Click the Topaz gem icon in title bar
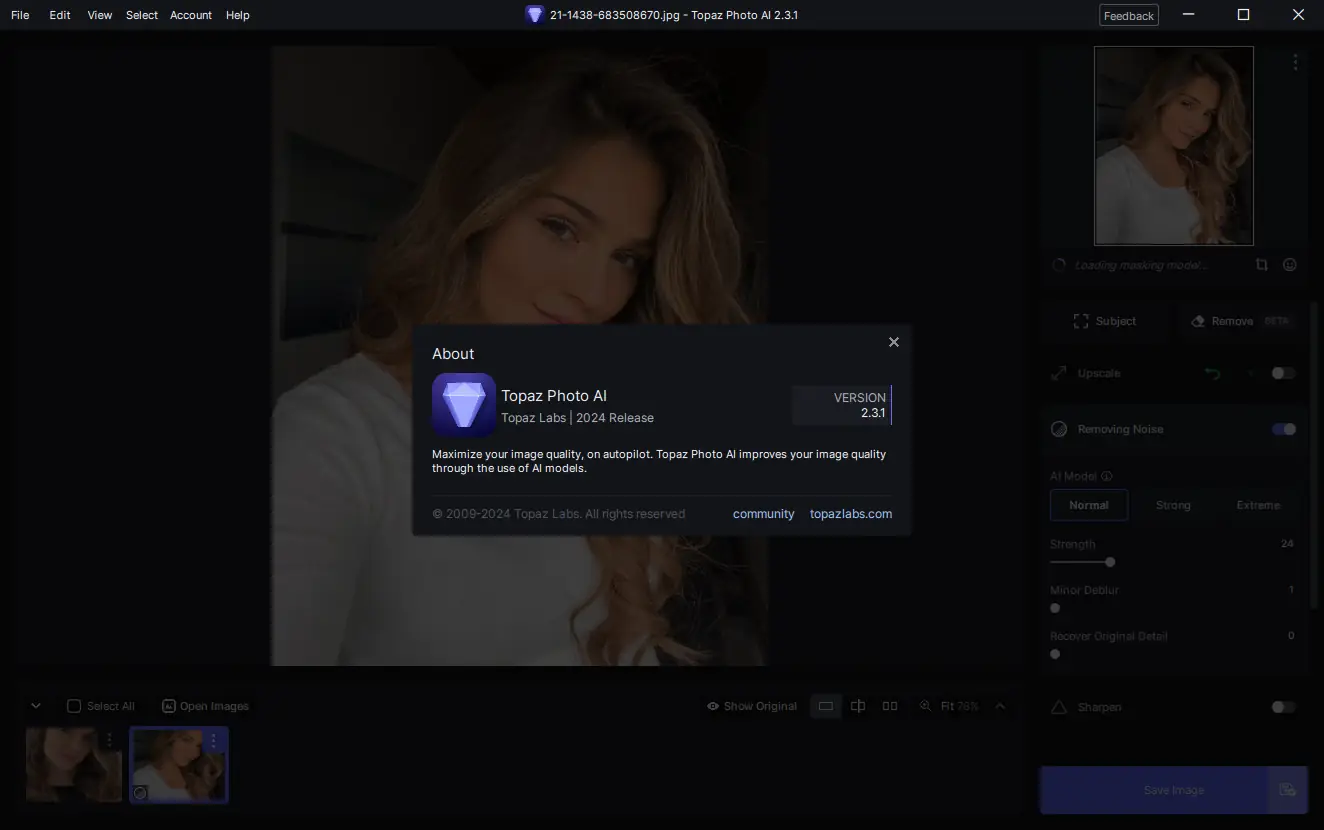The width and height of the screenshot is (1324, 830). (534, 15)
